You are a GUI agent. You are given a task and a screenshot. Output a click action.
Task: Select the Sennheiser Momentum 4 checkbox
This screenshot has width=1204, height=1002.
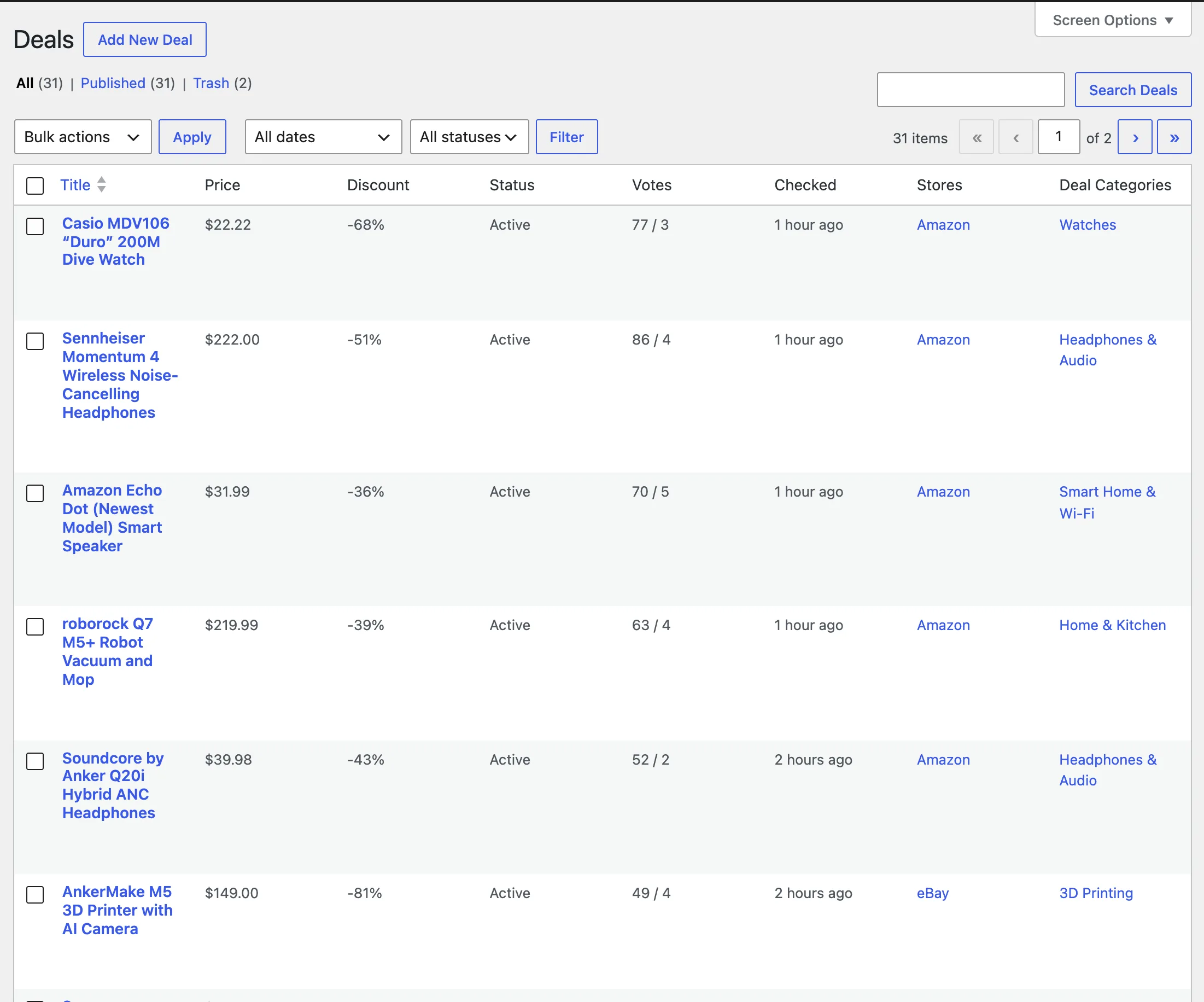pyautogui.click(x=35, y=341)
